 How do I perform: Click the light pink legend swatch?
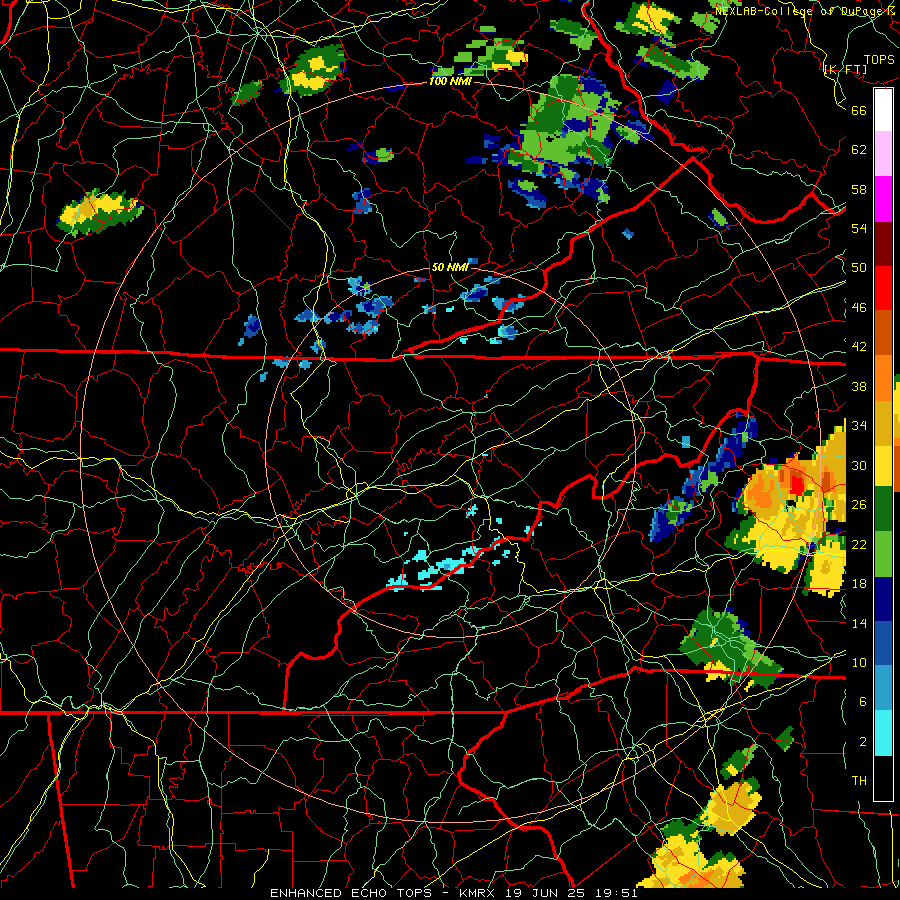[x=883, y=154]
